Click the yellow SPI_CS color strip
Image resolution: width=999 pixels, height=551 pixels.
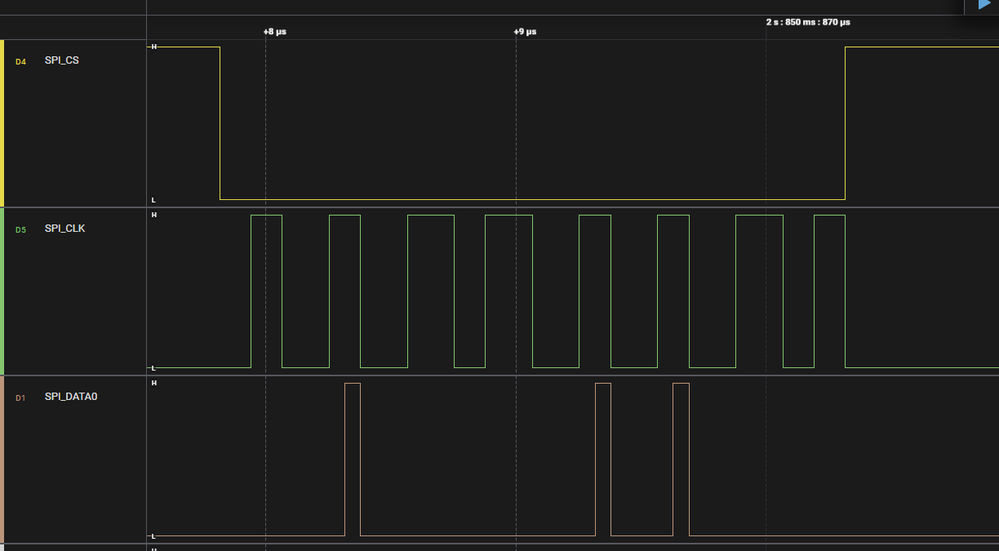3,123
